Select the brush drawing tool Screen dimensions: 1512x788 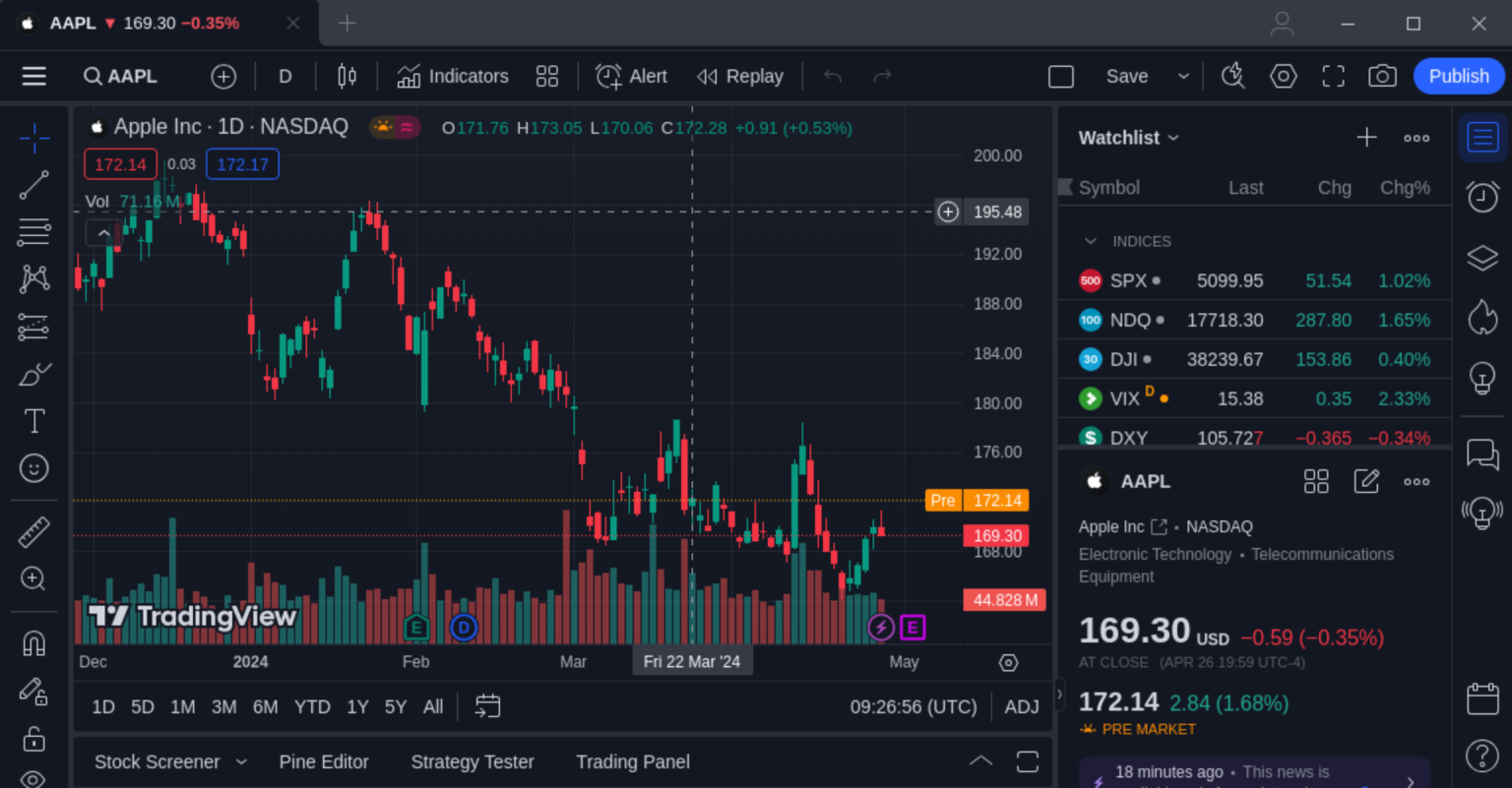pyautogui.click(x=32, y=374)
